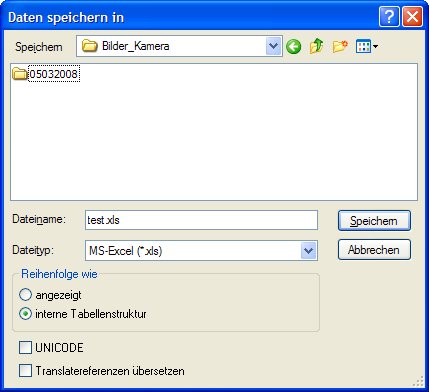This screenshot has height=392, width=429.
Task: Click the help question mark button
Action: 389,17
